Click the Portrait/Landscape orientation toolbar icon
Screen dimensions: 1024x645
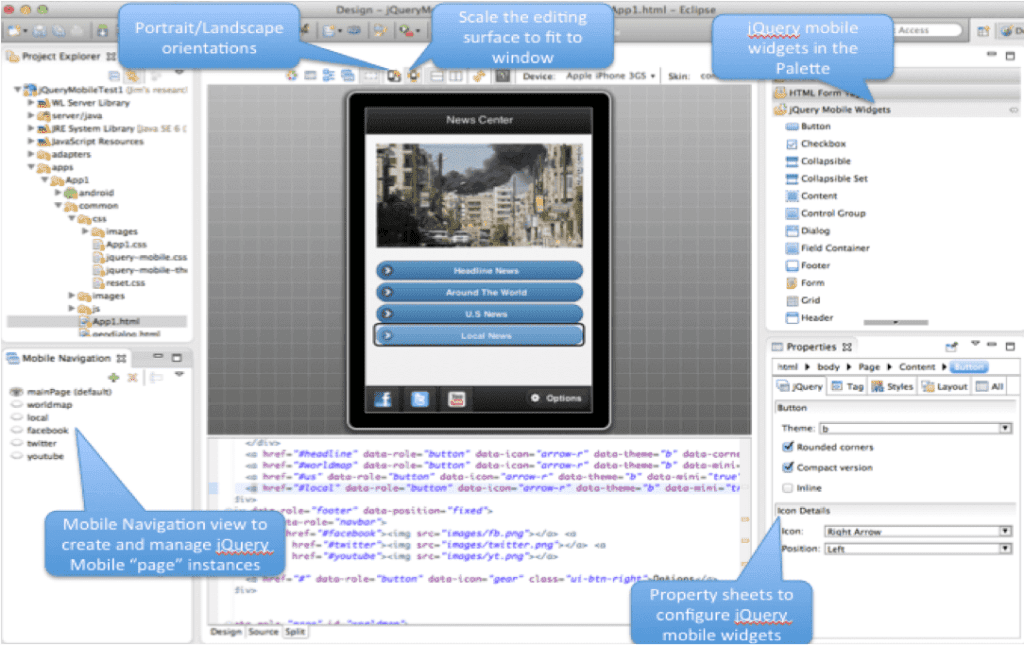pos(393,75)
